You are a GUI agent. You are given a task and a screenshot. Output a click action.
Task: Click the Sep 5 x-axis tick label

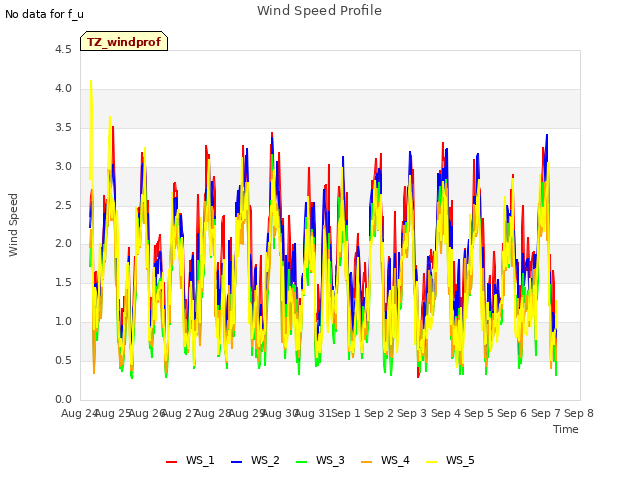tap(479, 413)
